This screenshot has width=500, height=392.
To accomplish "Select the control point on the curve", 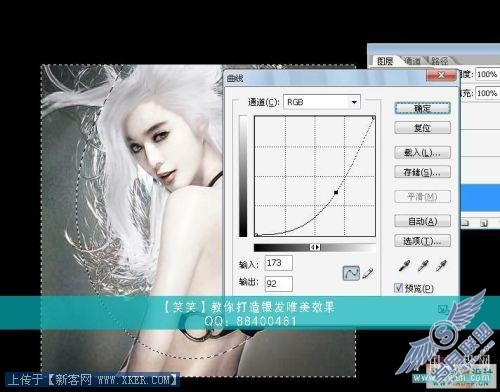I will (336, 192).
